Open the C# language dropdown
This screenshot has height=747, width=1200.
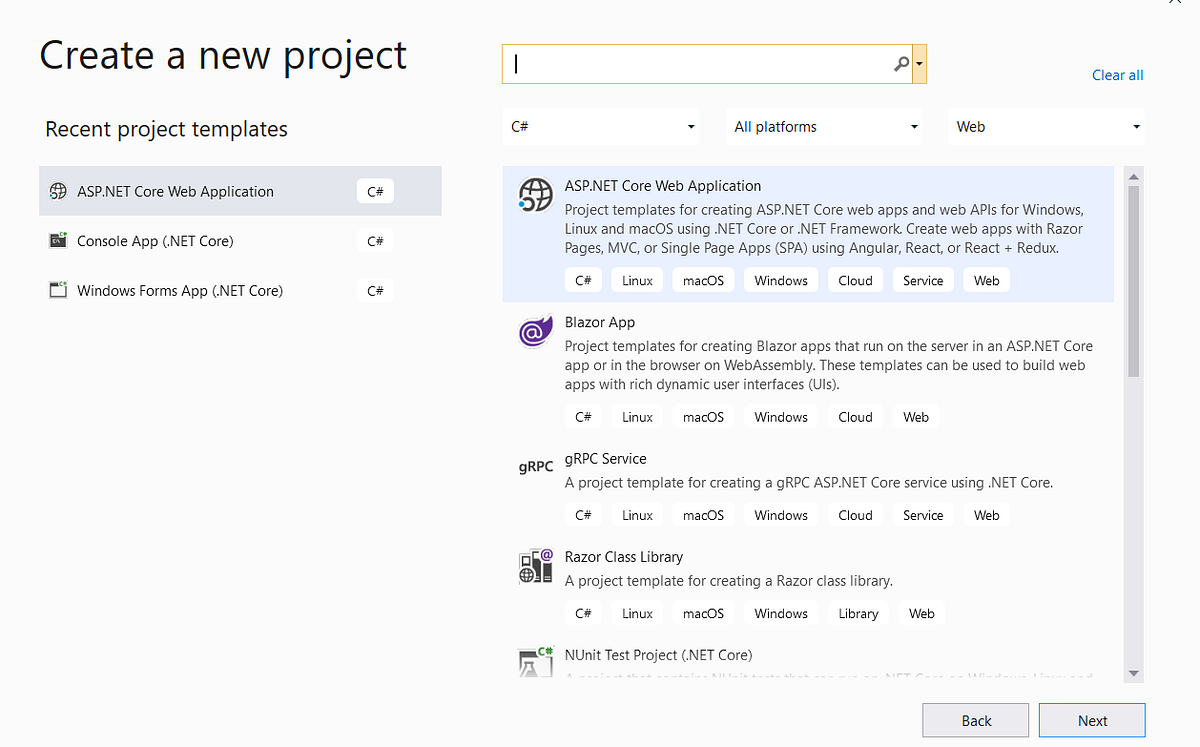(600, 126)
